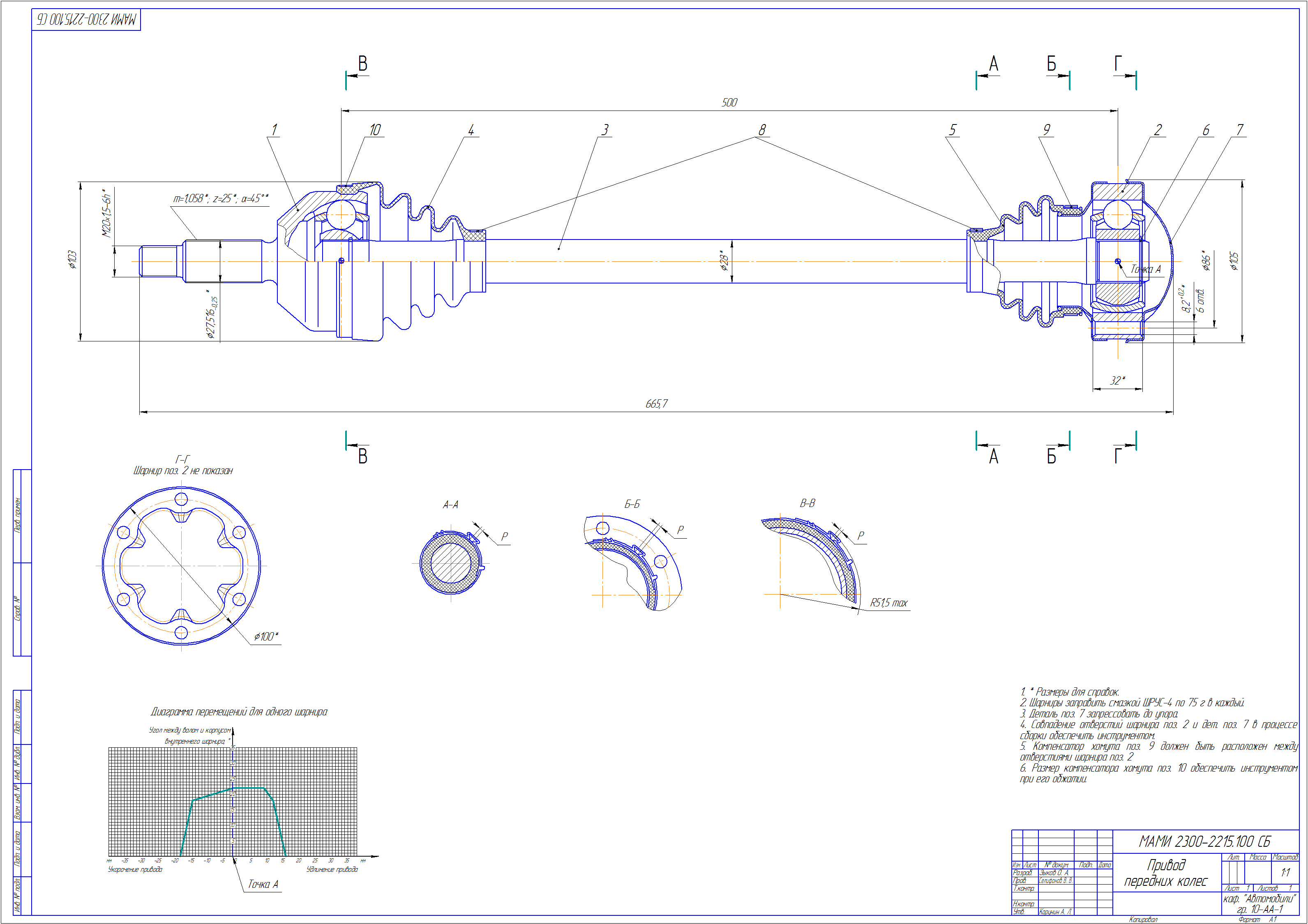Click the ø28 shaft diameter dimension
1308x924 pixels.
724,260
